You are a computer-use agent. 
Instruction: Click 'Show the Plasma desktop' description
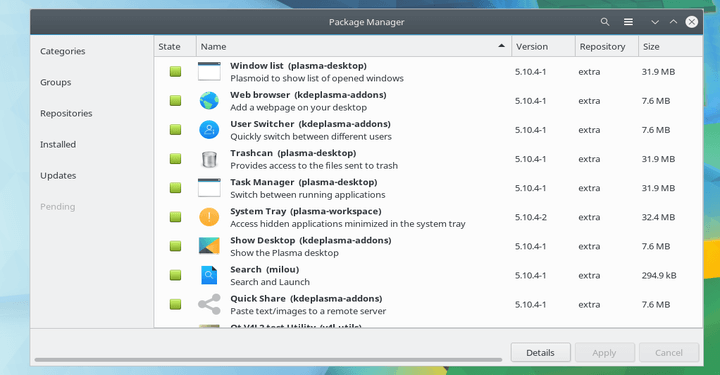pyautogui.click(x=284, y=253)
